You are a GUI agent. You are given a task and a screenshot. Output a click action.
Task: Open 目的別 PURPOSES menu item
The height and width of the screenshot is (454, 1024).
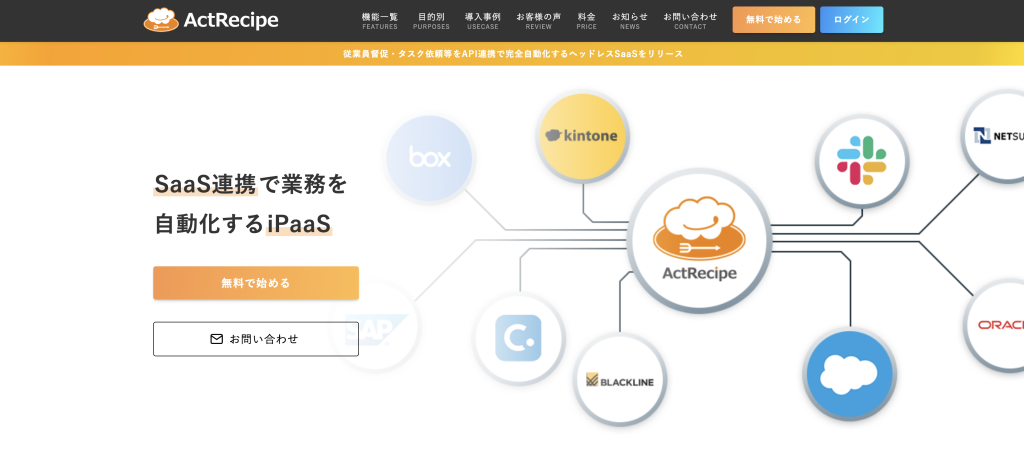point(431,20)
